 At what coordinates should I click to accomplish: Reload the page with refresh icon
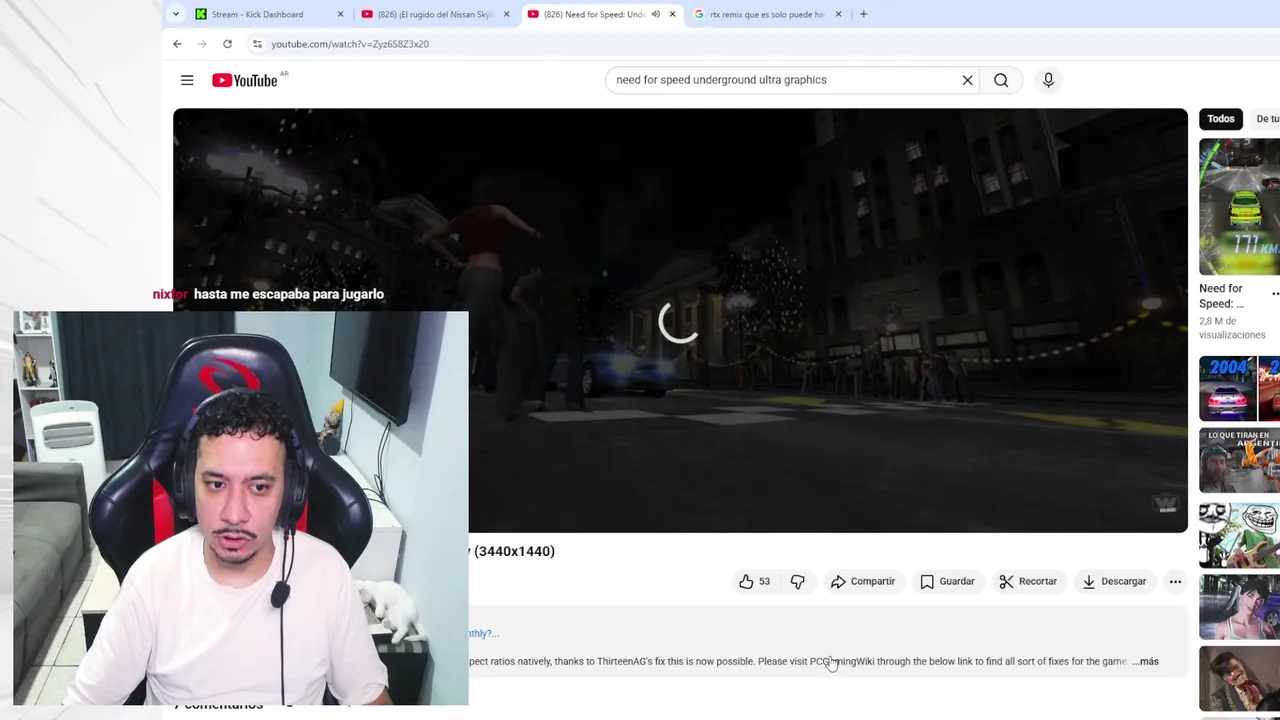pos(227,44)
